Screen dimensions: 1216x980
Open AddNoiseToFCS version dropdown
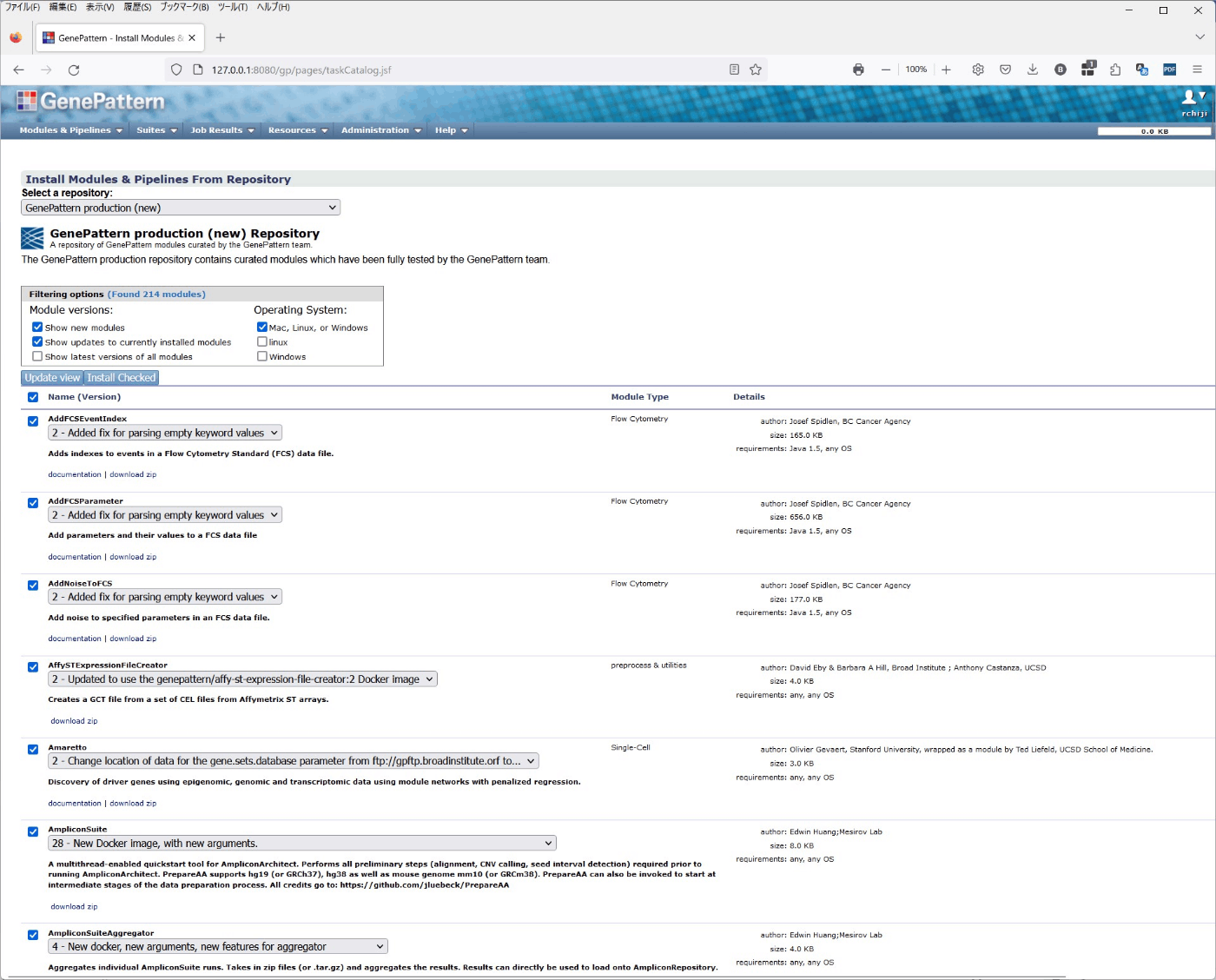(x=165, y=597)
